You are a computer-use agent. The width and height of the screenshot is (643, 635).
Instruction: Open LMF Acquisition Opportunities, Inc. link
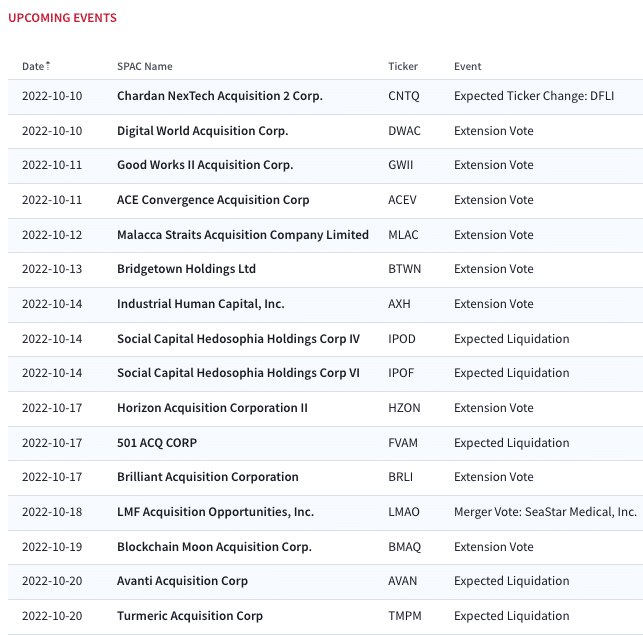[216, 512]
